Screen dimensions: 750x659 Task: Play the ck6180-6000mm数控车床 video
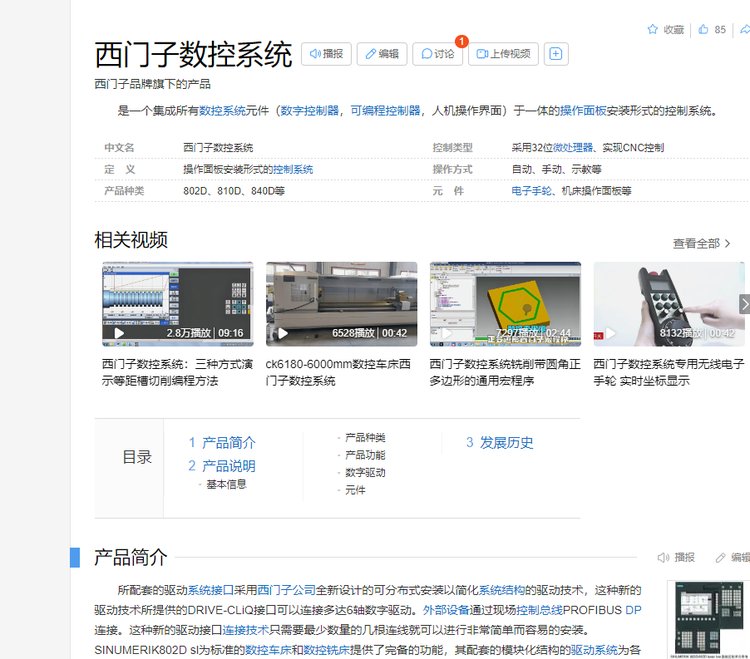pyautogui.click(x=341, y=304)
